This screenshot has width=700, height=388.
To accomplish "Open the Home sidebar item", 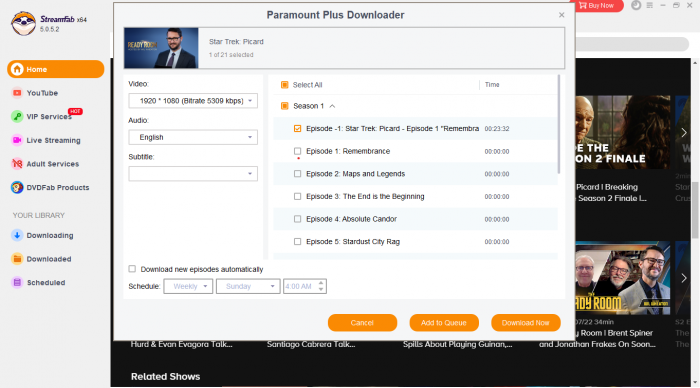I will [x=55, y=69].
